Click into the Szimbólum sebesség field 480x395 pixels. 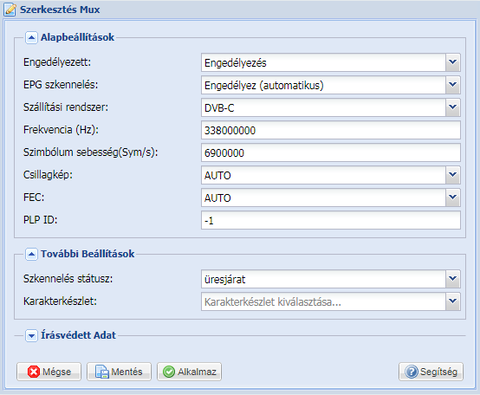(331, 153)
